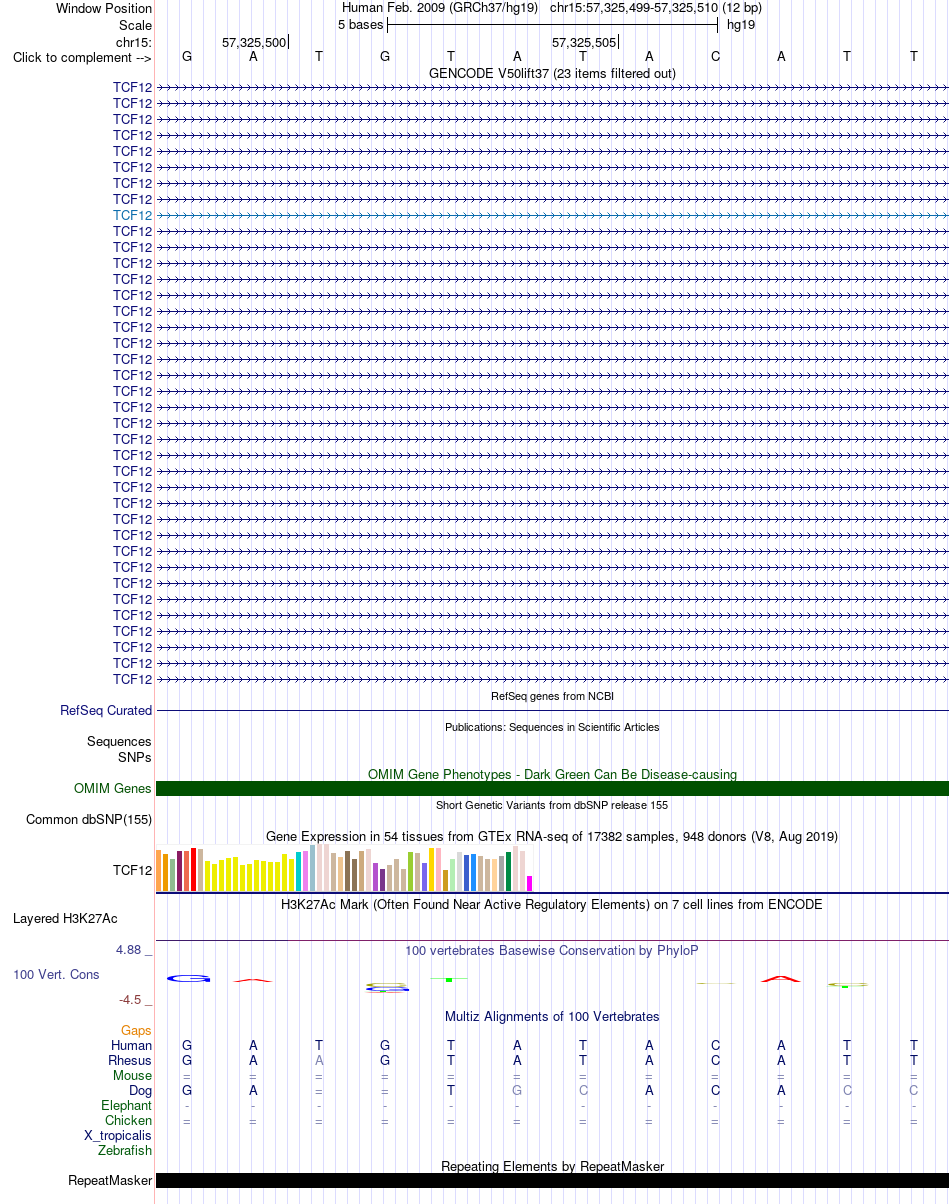Select the 'Human' alignment row label
The height and width of the screenshot is (1204, 950).
pyautogui.click(x=132, y=1046)
